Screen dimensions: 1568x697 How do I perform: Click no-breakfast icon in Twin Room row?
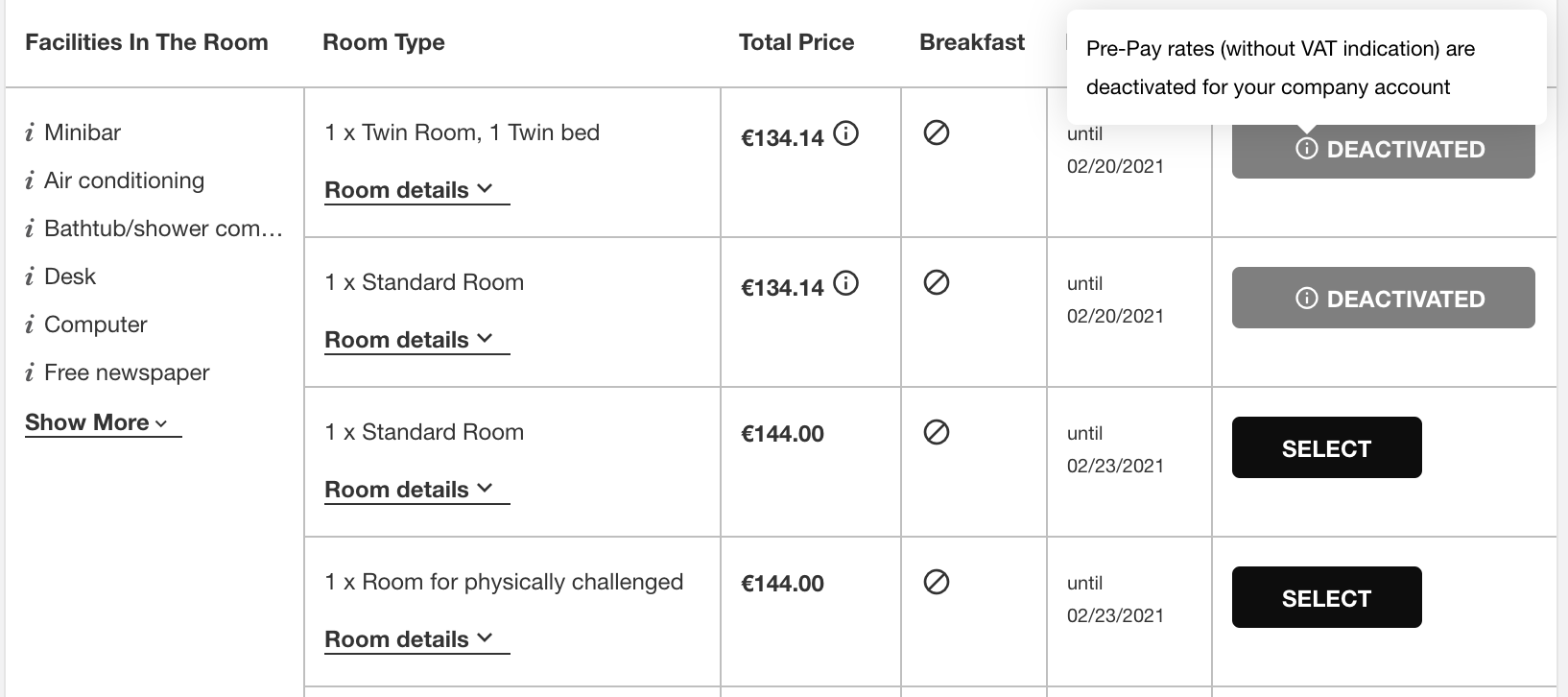pyautogui.click(x=937, y=132)
